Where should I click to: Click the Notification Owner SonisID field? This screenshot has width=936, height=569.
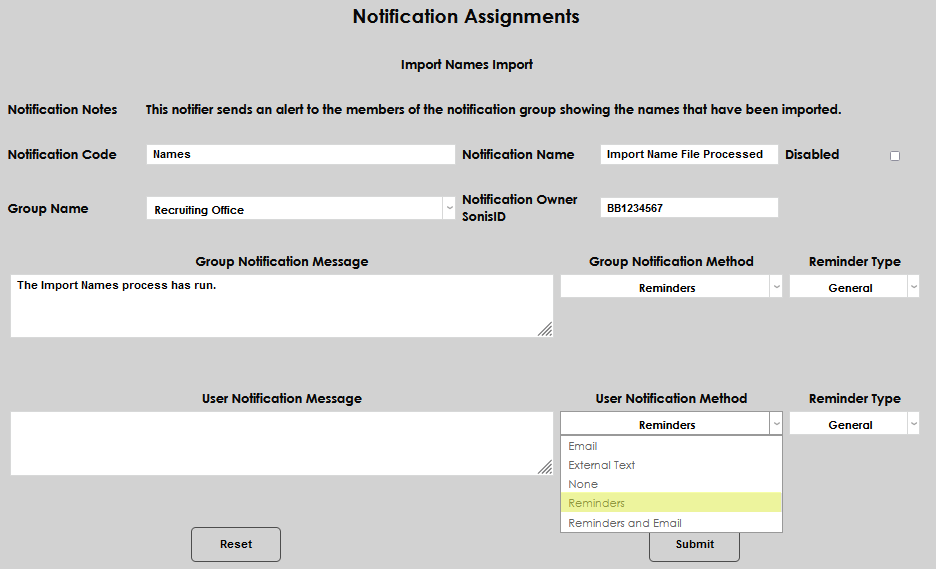tap(689, 208)
